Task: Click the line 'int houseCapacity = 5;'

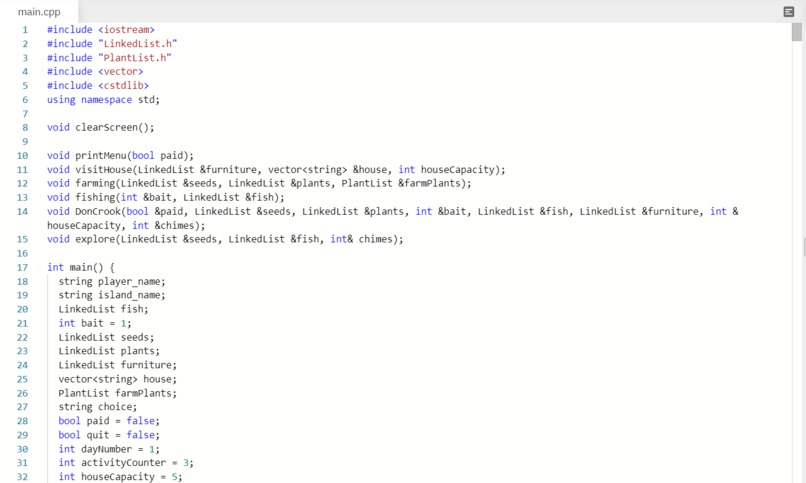Action: tap(120, 477)
